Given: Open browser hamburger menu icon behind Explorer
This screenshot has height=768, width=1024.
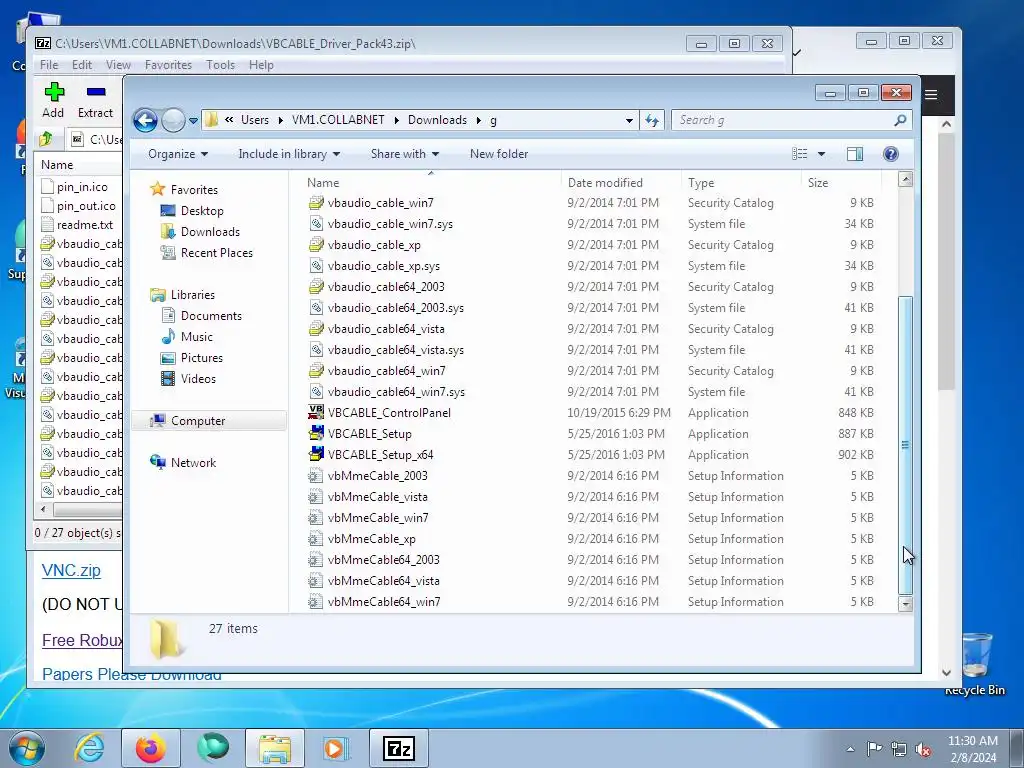Looking at the screenshot, I should coord(931,95).
